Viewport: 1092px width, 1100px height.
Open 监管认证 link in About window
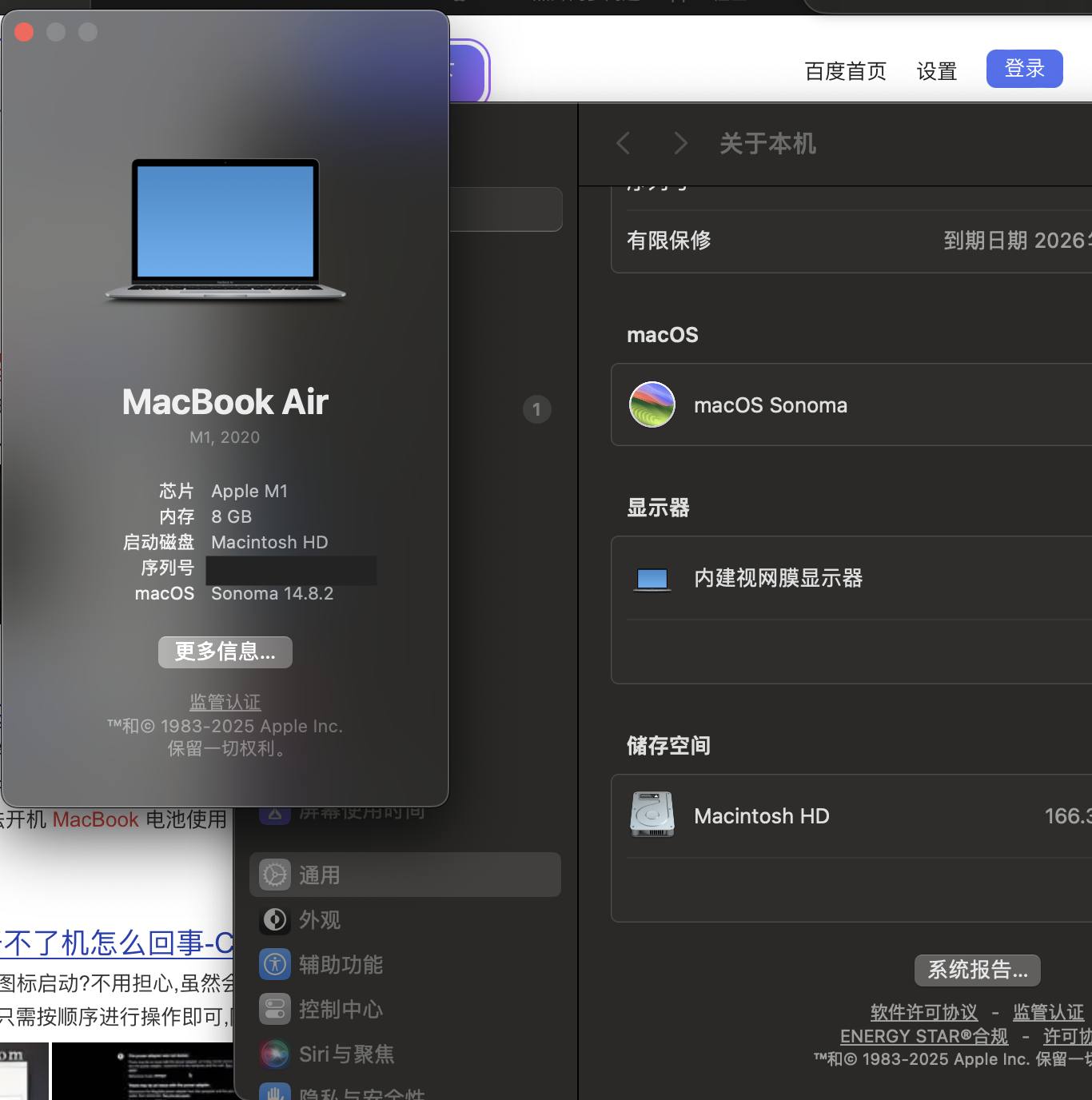point(225,702)
